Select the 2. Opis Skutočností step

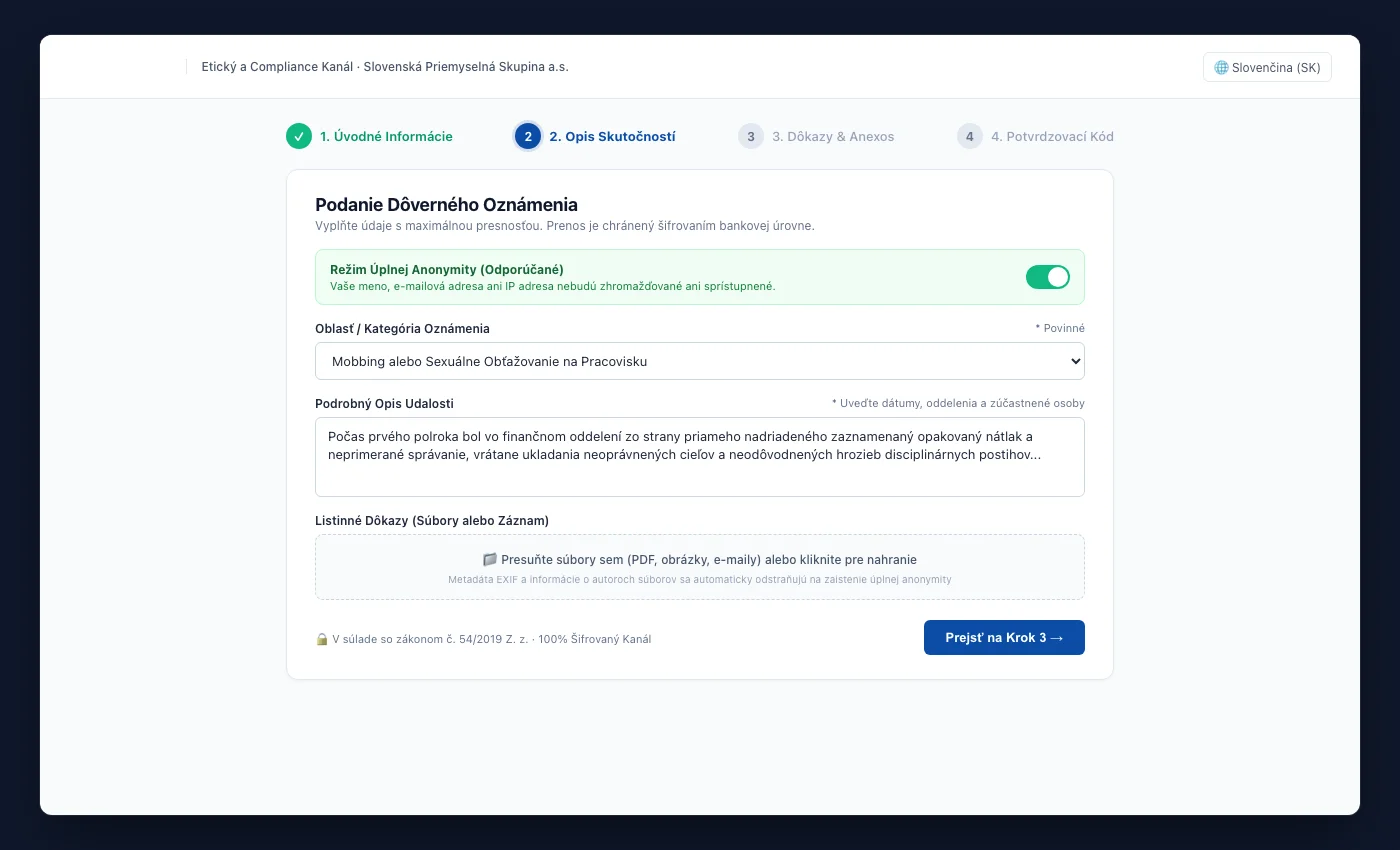612,136
